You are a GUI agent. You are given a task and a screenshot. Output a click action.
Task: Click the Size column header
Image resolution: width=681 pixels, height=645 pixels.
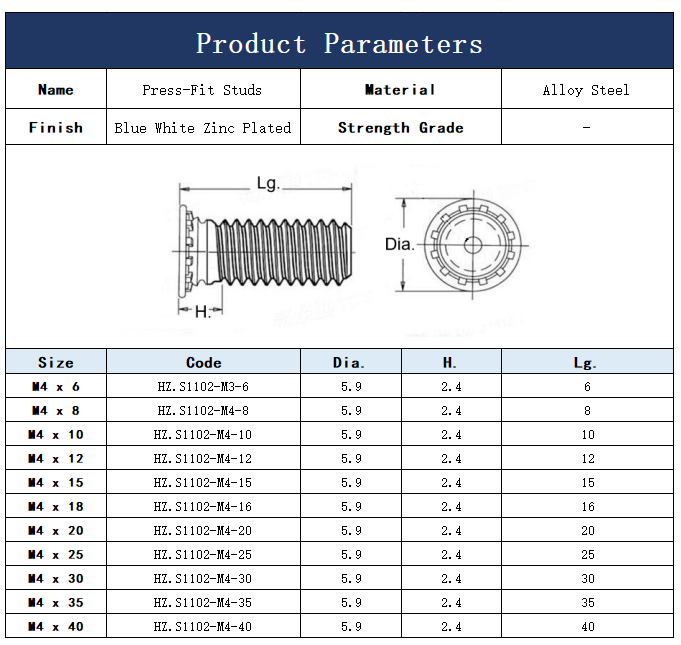[x=56, y=362]
